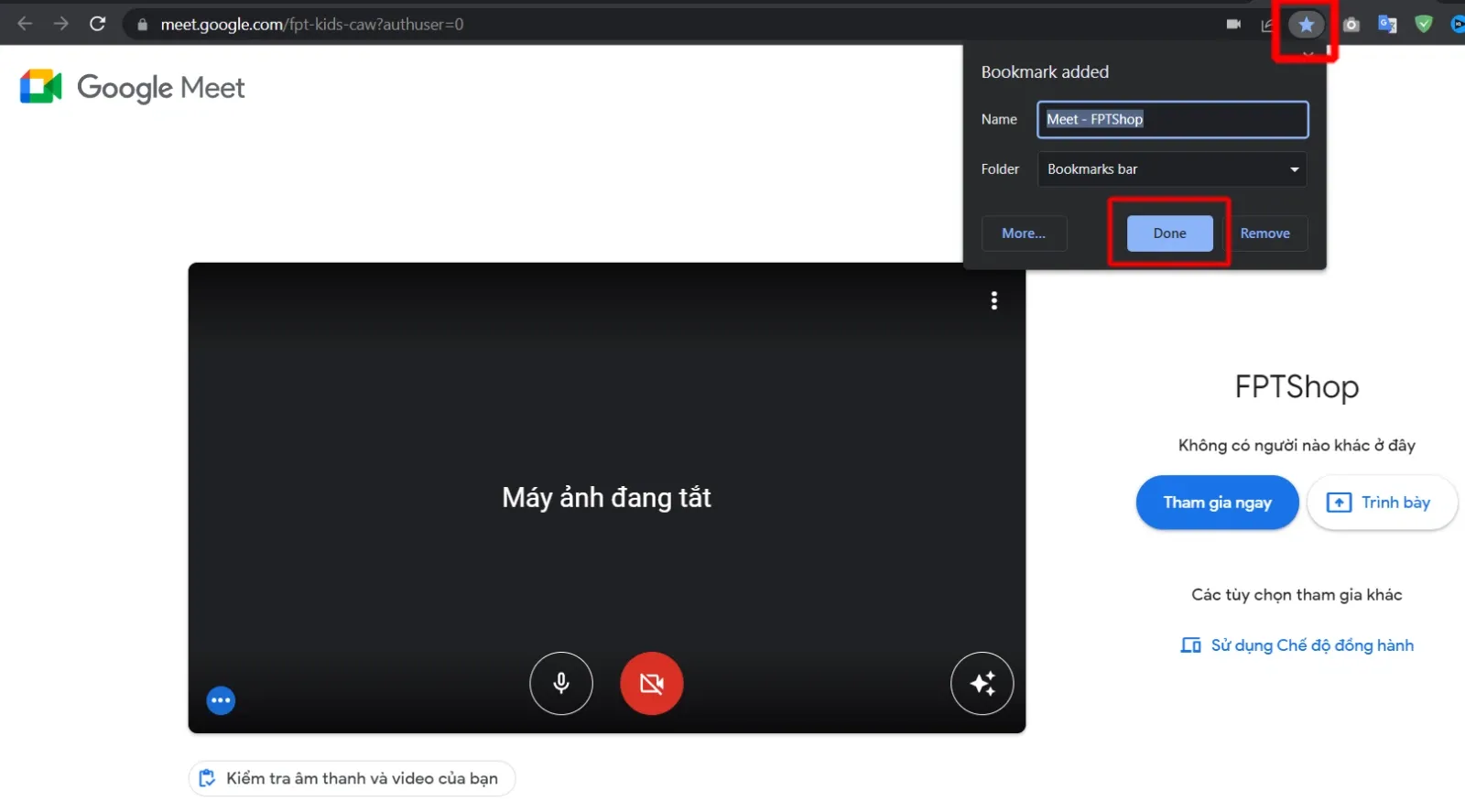The width and height of the screenshot is (1465, 812).
Task: Click the camera permission icon in address bar
Action: click(x=1233, y=25)
